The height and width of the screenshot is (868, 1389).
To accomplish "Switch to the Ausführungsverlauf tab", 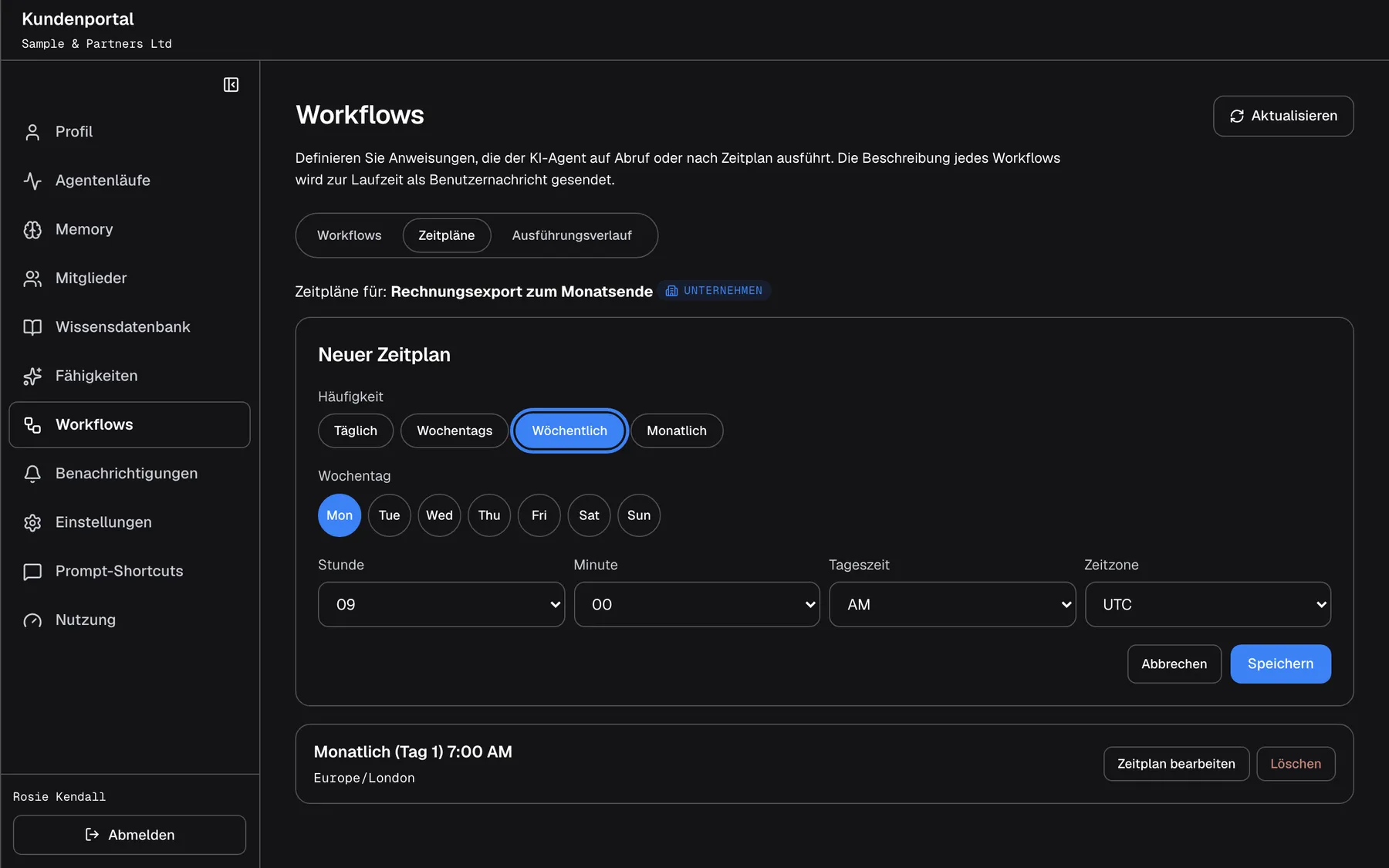I will [x=572, y=235].
